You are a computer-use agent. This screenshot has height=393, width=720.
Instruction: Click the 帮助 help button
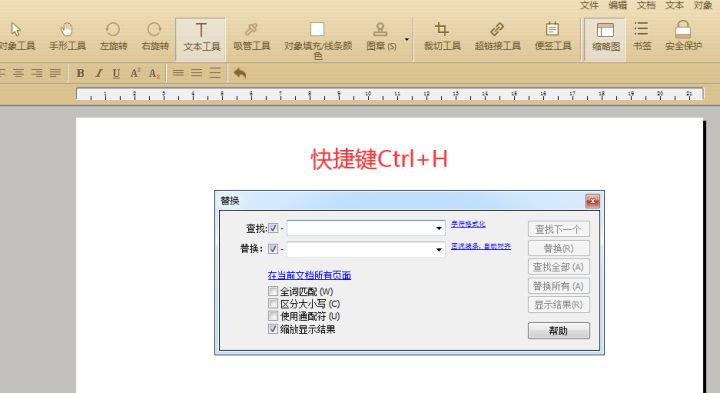click(x=558, y=331)
